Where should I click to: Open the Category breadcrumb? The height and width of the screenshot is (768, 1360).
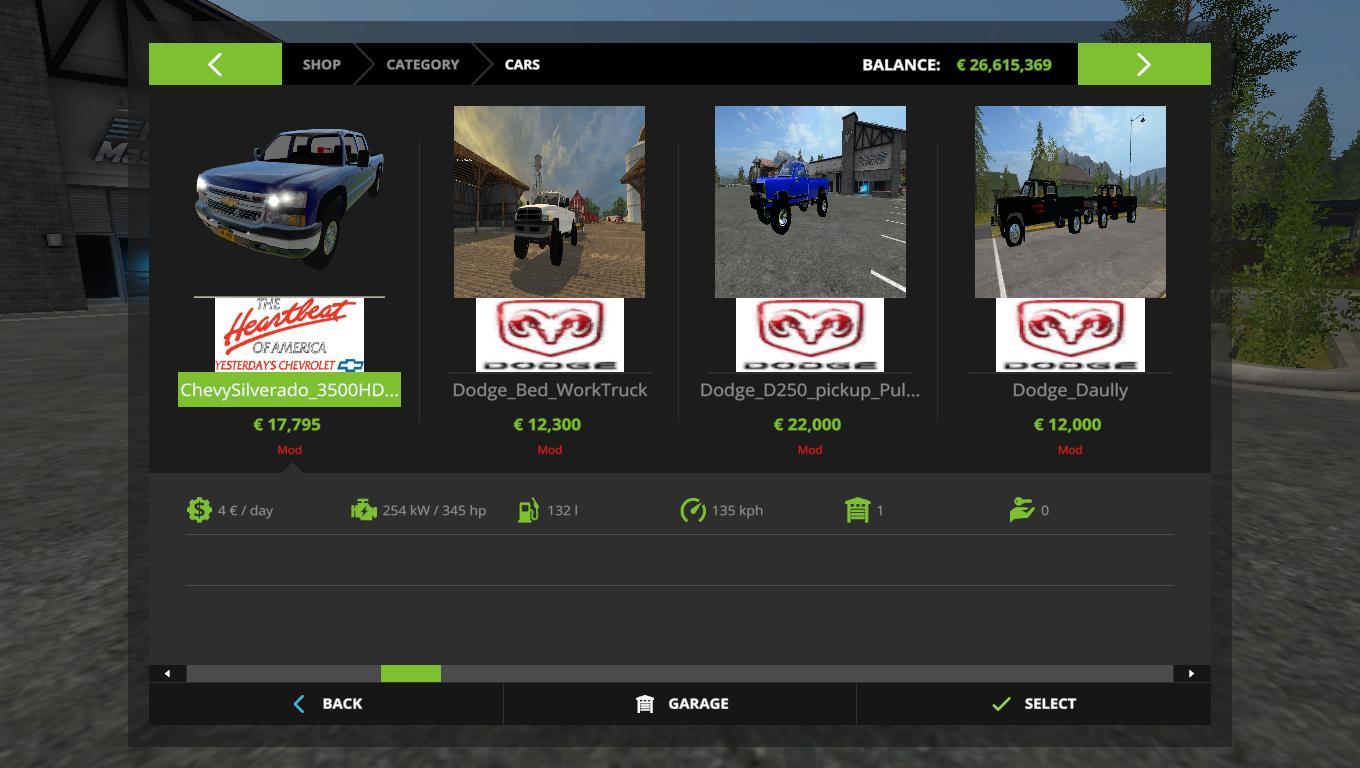click(x=422, y=65)
